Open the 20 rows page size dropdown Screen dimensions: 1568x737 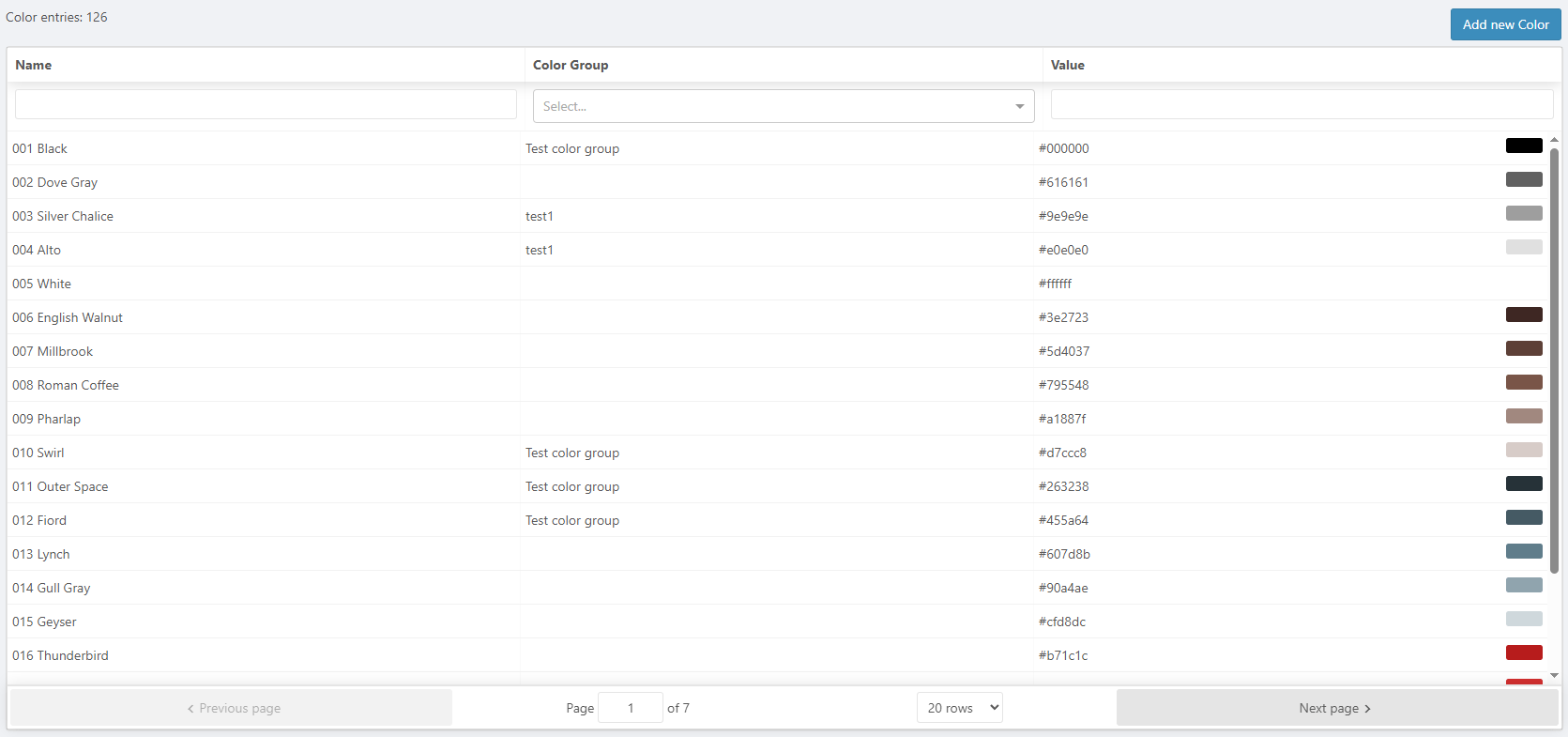point(959,708)
